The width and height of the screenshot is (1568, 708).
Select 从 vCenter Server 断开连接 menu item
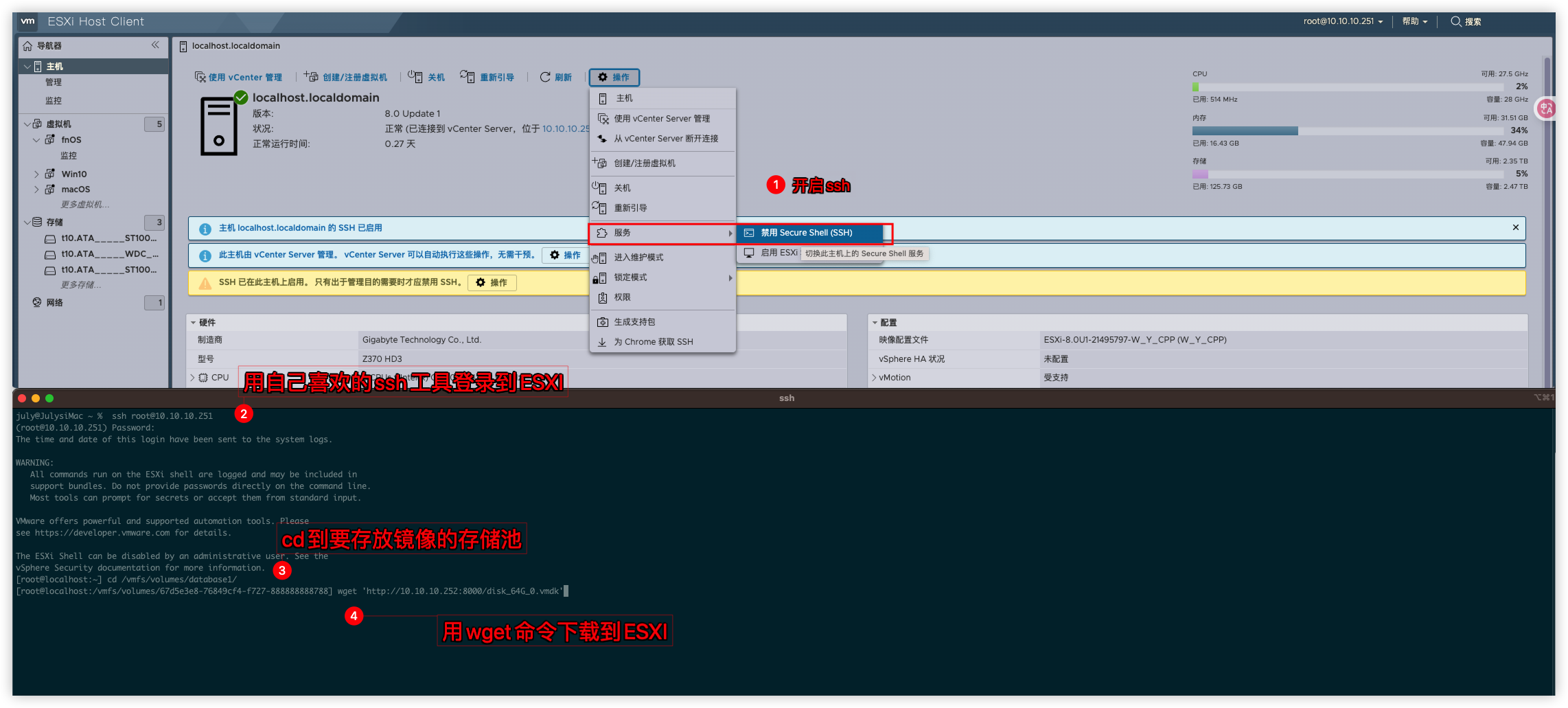coord(662,139)
